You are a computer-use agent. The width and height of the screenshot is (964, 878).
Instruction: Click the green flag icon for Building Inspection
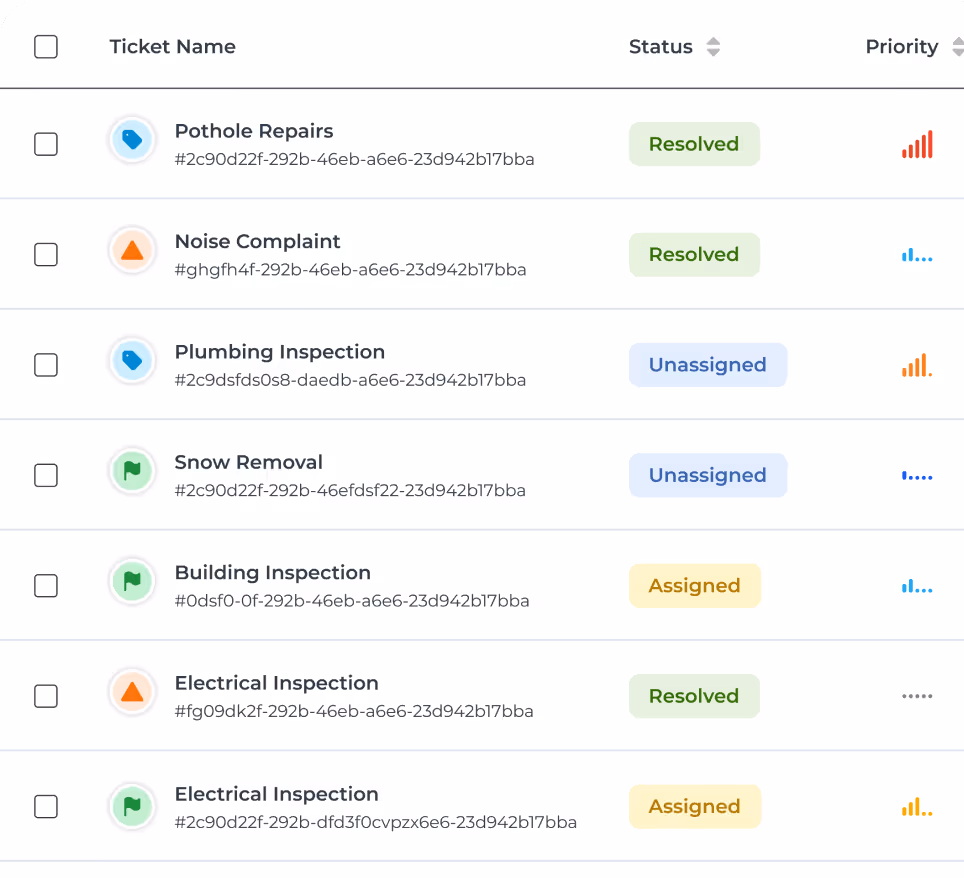[x=132, y=582]
